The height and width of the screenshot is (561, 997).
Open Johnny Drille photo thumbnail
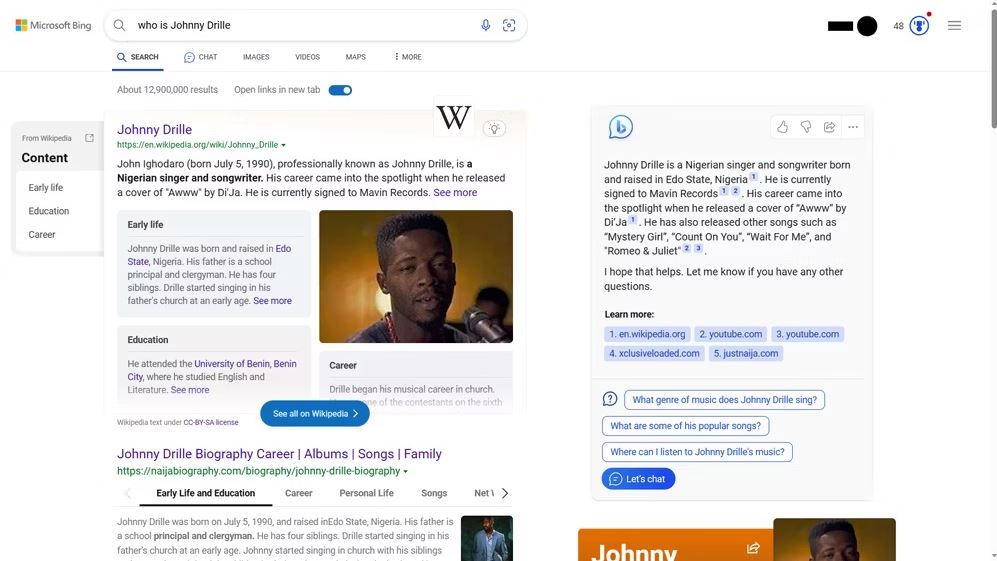coord(416,277)
